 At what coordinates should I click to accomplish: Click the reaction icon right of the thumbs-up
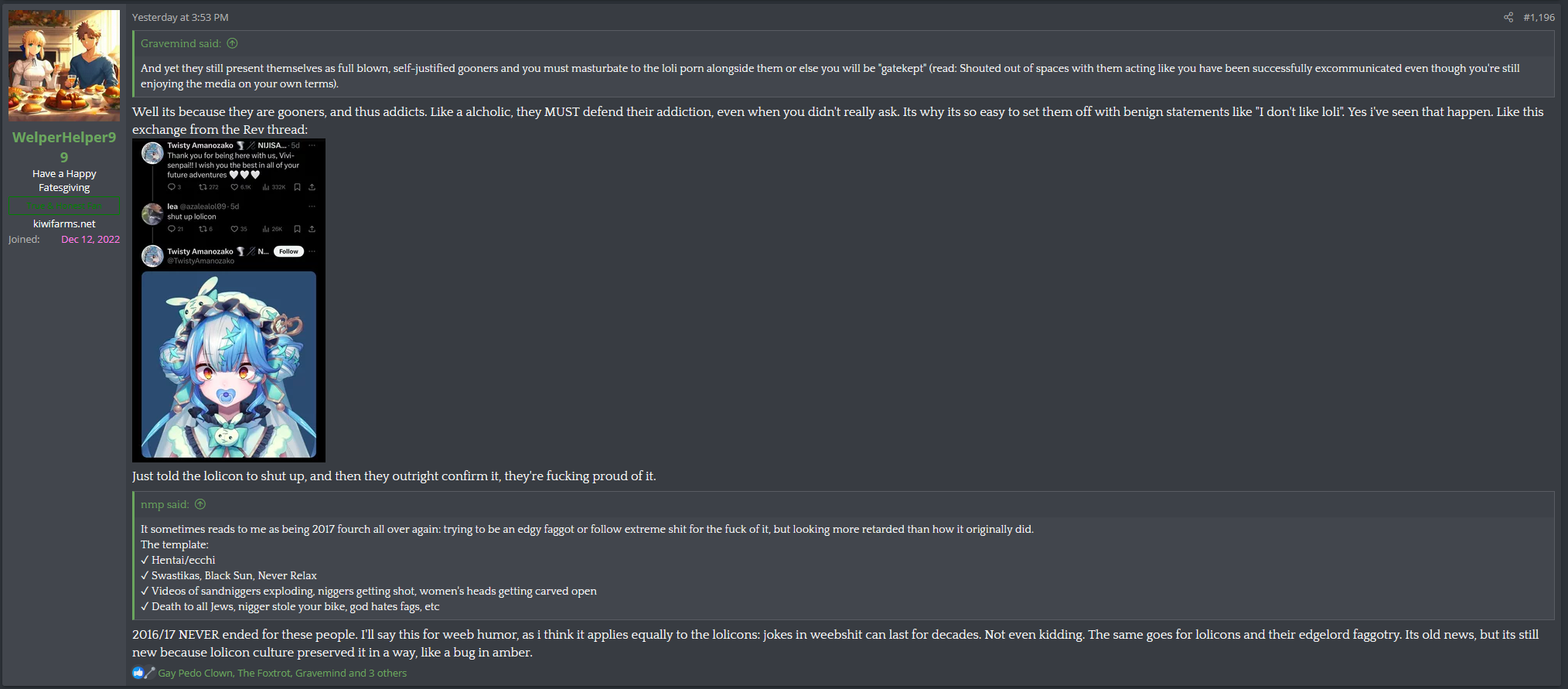click(150, 673)
